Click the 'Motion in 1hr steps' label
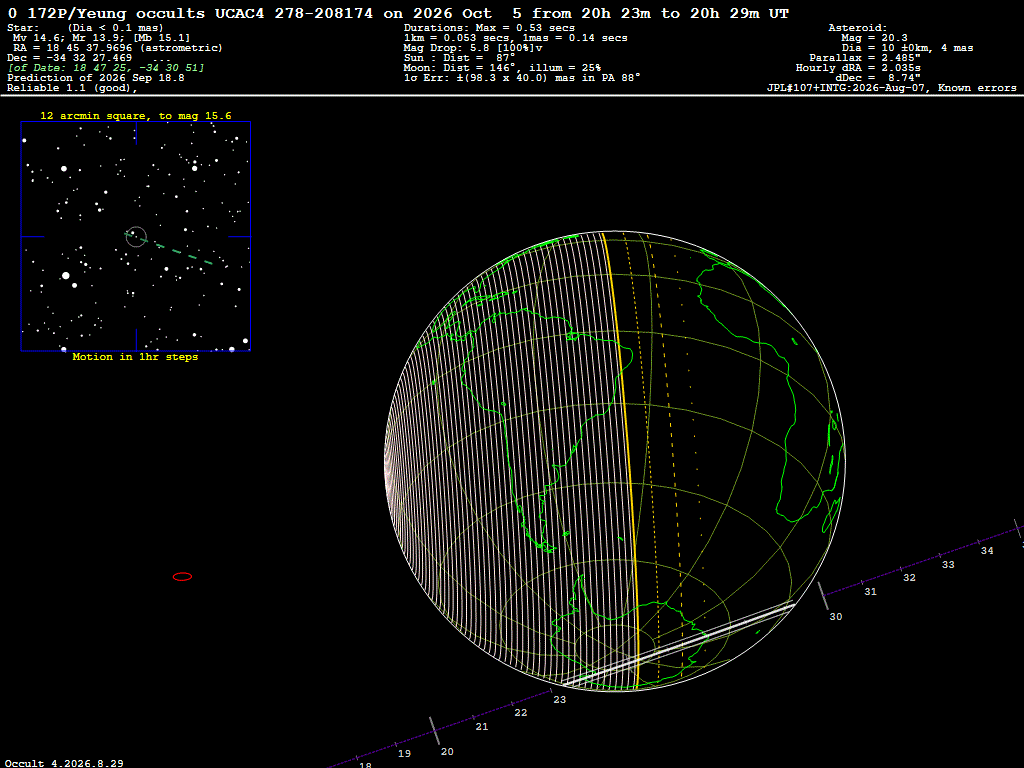Image resolution: width=1024 pixels, height=768 pixels. [135, 357]
